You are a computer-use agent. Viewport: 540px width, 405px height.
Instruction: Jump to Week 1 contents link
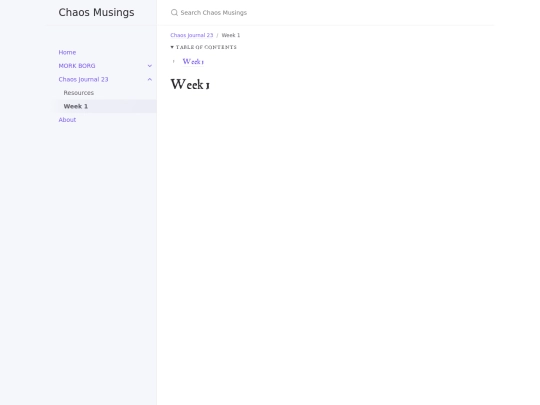193,62
